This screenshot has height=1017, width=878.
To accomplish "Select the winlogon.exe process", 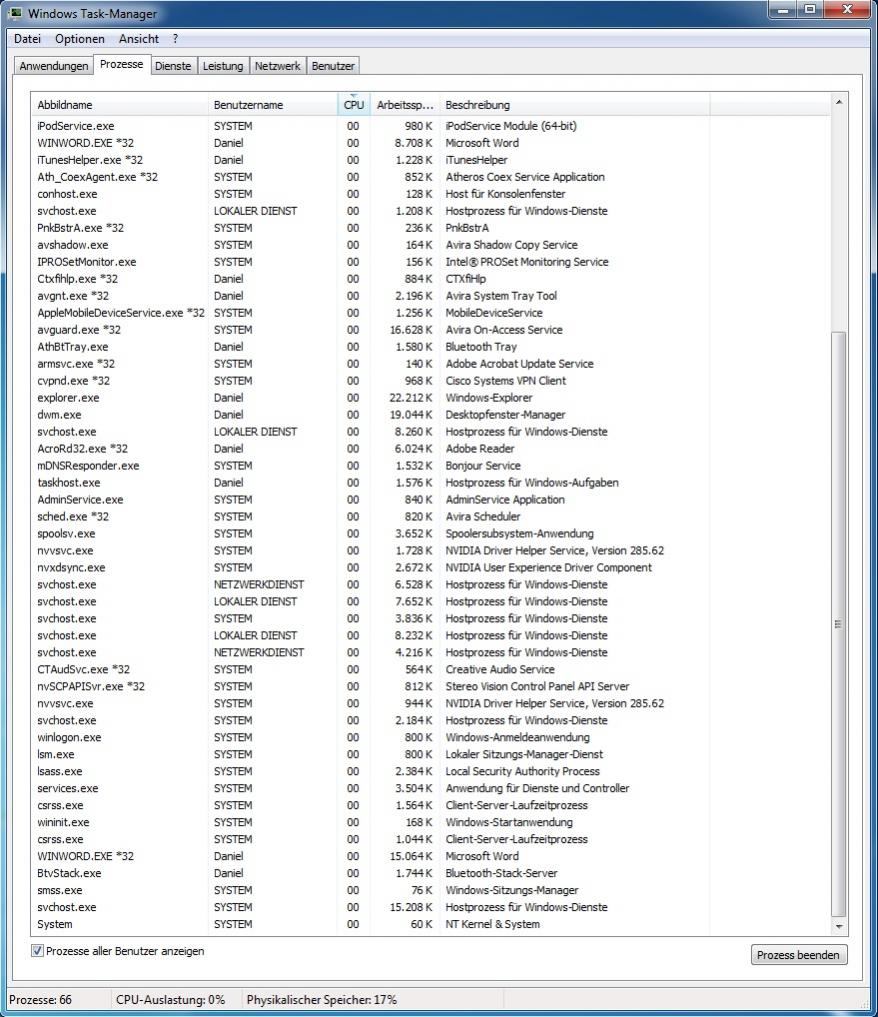I will pos(431,737).
